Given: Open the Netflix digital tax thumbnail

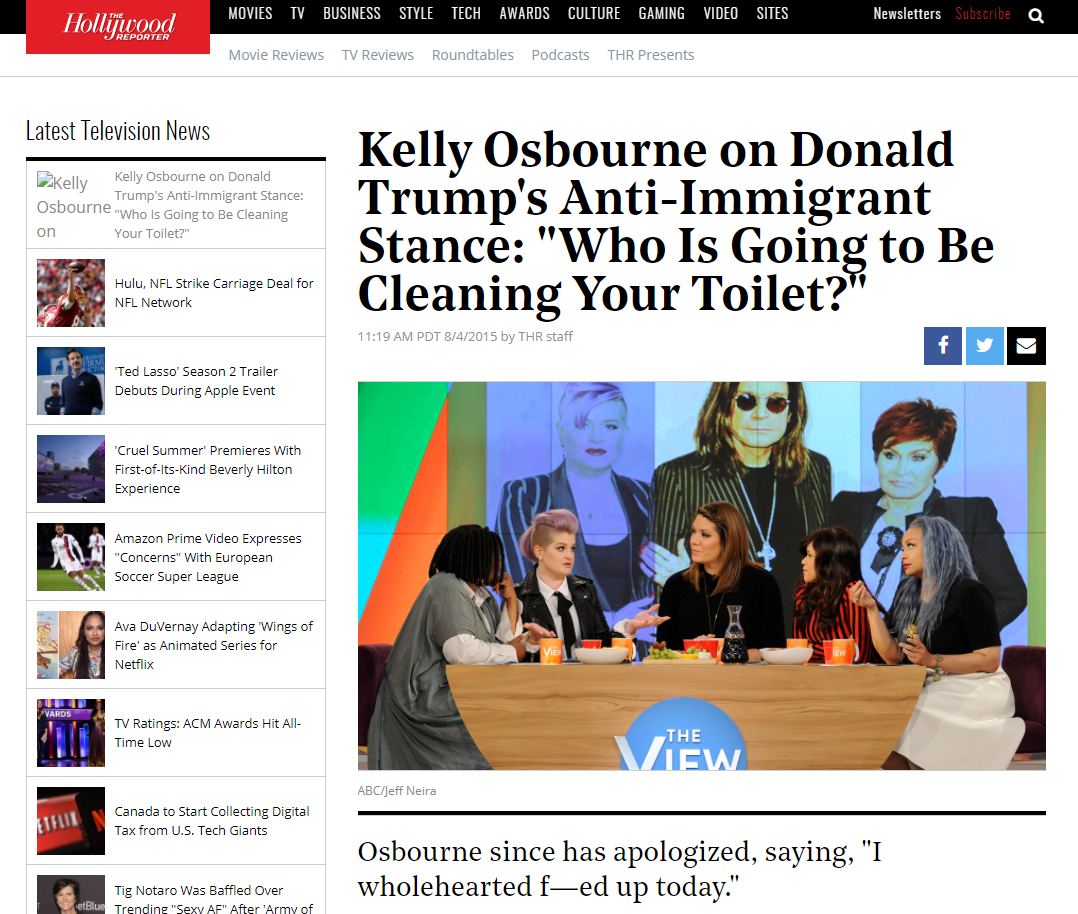Looking at the screenshot, I should (x=71, y=820).
